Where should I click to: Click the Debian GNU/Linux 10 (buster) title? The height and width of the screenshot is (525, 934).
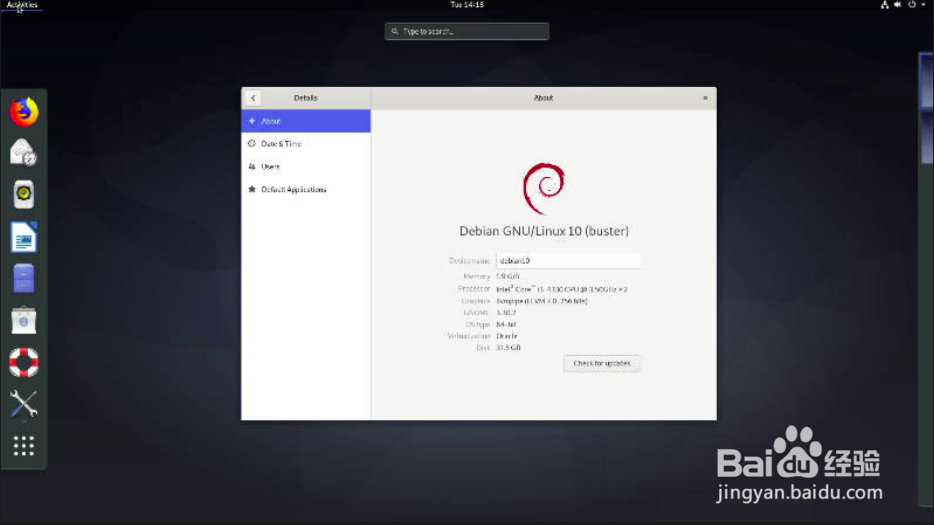(x=544, y=231)
